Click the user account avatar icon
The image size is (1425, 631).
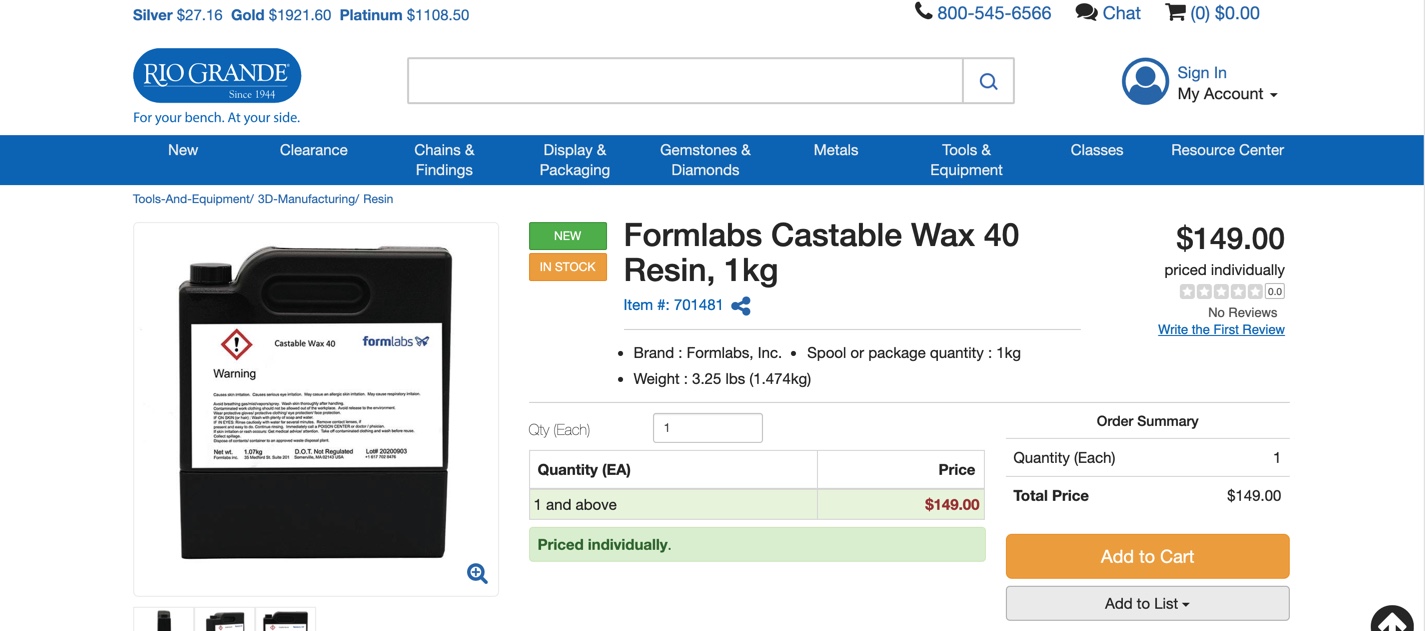pyautogui.click(x=1145, y=81)
